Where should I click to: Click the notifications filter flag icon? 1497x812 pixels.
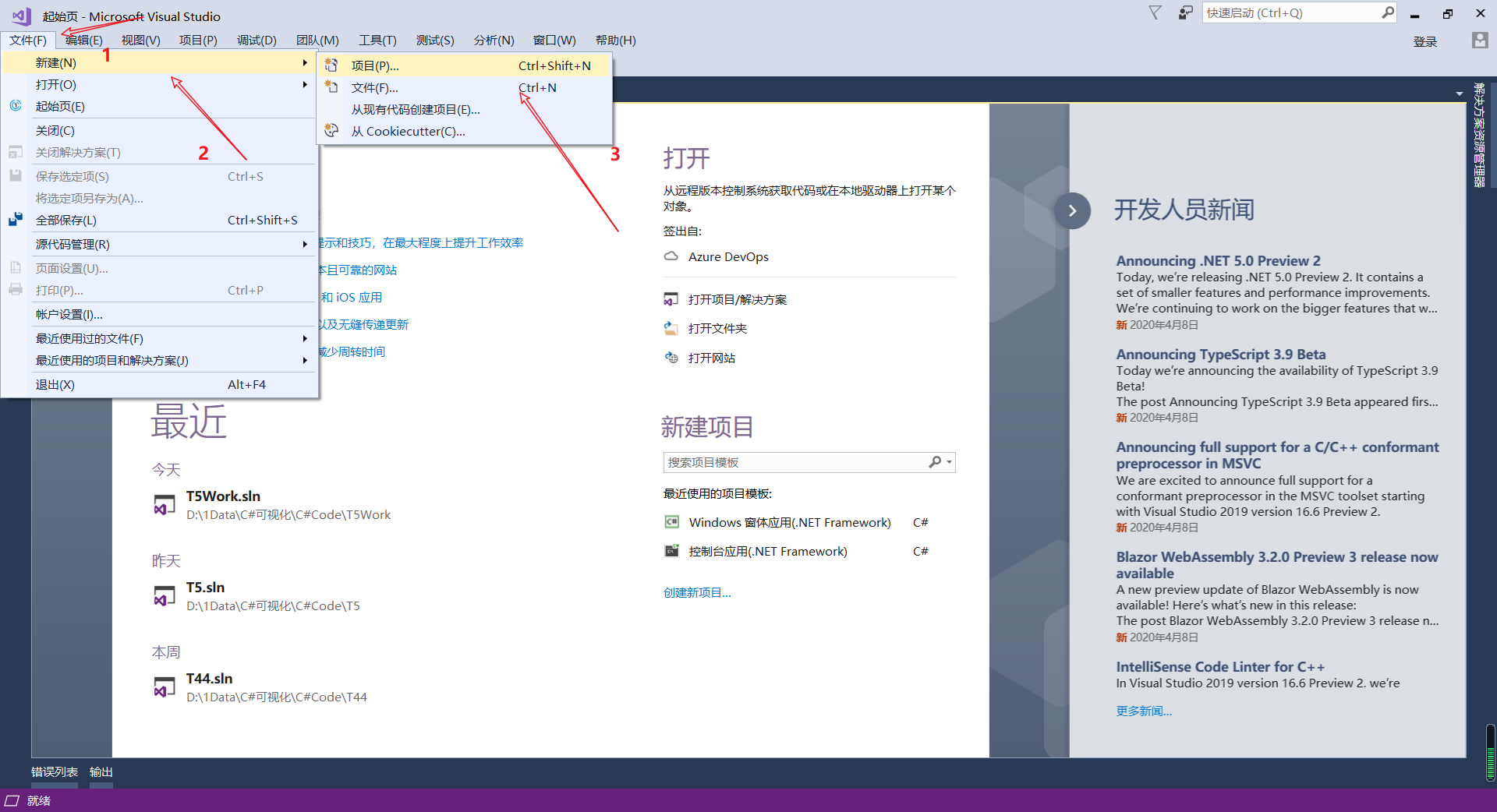pyautogui.click(x=1155, y=12)
